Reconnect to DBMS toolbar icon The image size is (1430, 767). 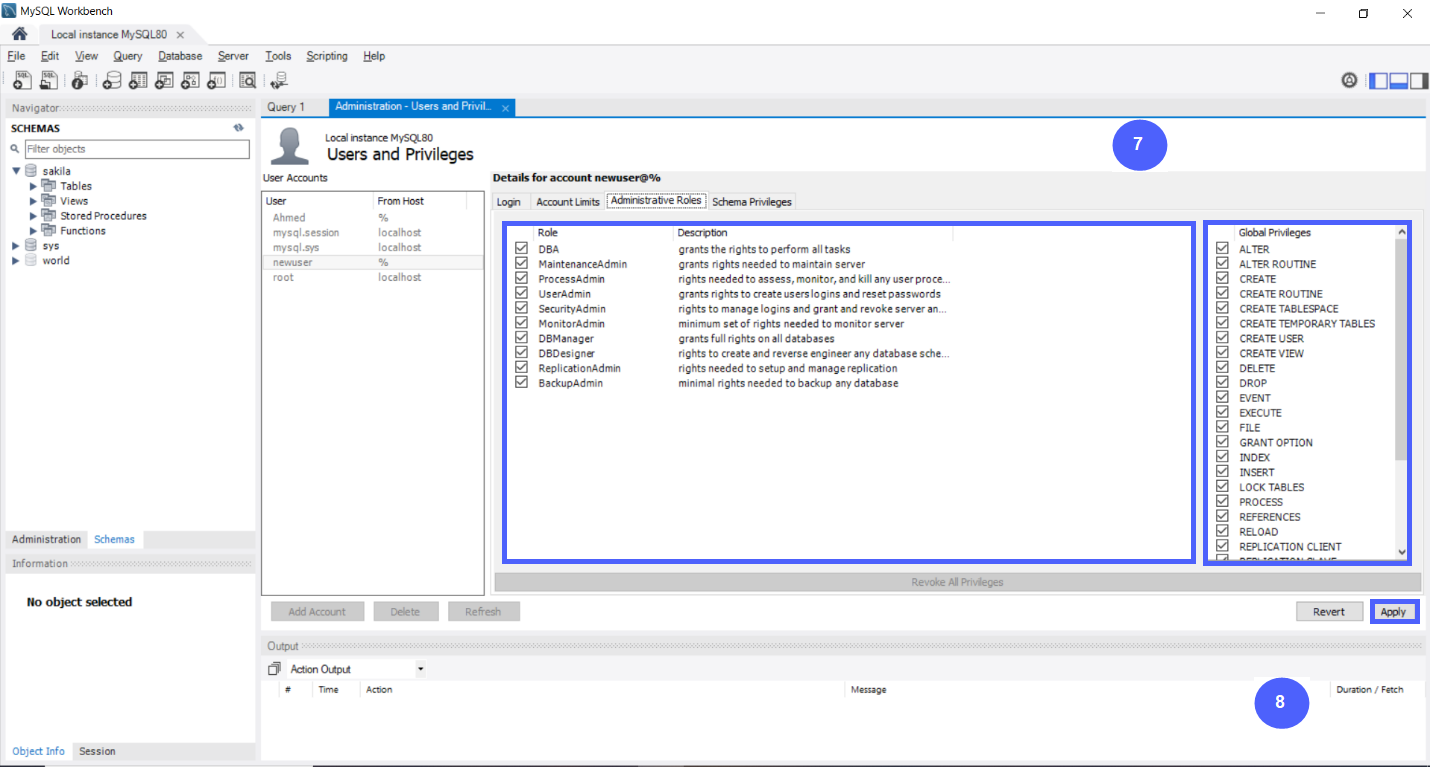[x=279, y=80]
